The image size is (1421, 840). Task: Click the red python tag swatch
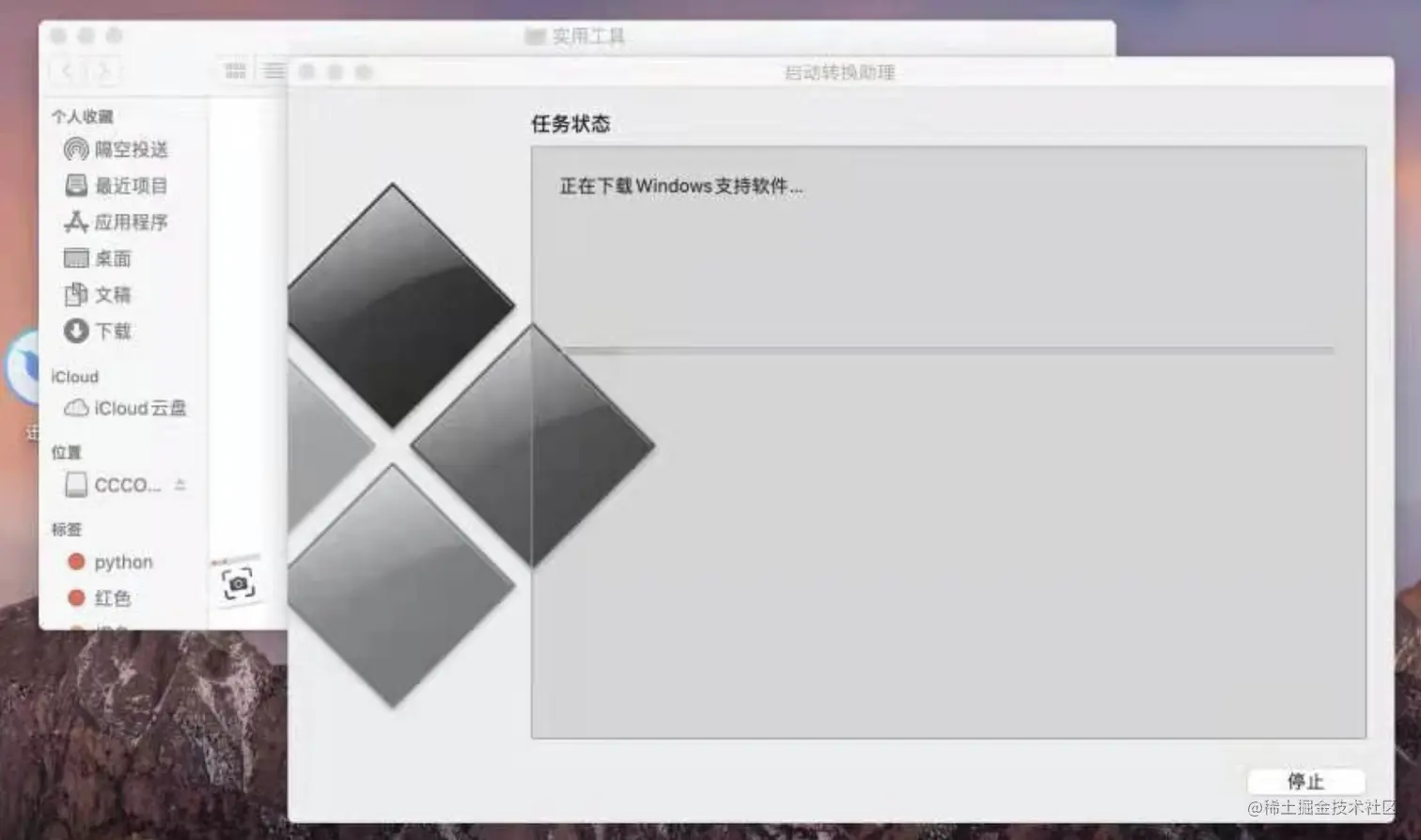click(x=76, y=561)
